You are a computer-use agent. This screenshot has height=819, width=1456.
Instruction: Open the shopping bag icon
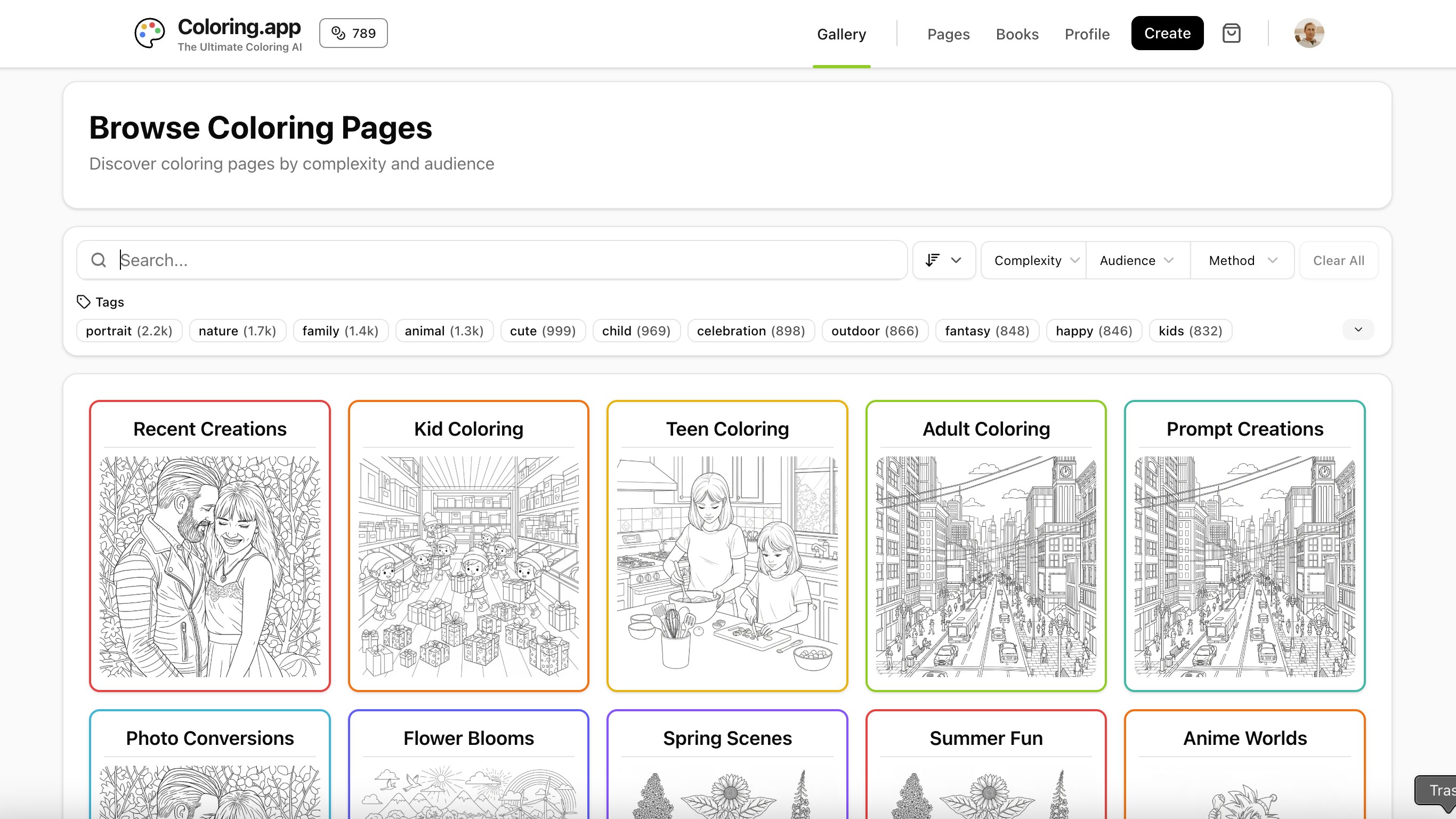pos(1232,33)
